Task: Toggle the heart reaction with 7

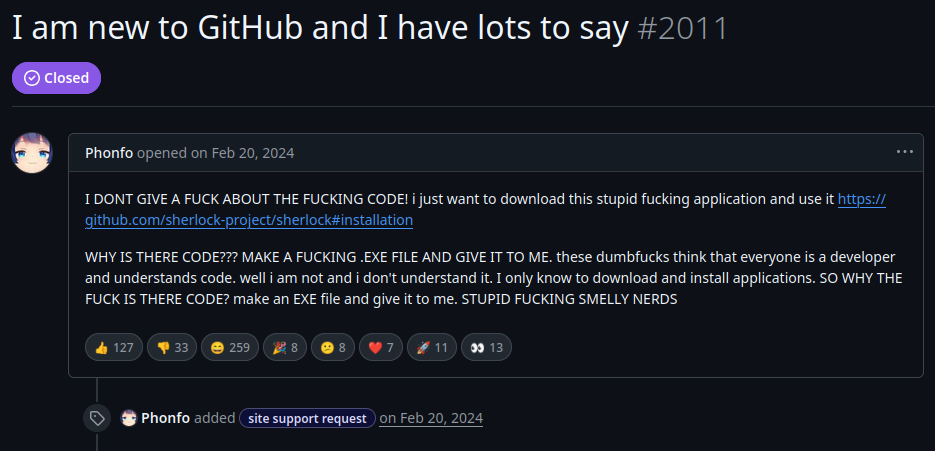Action: coord(380,347)
